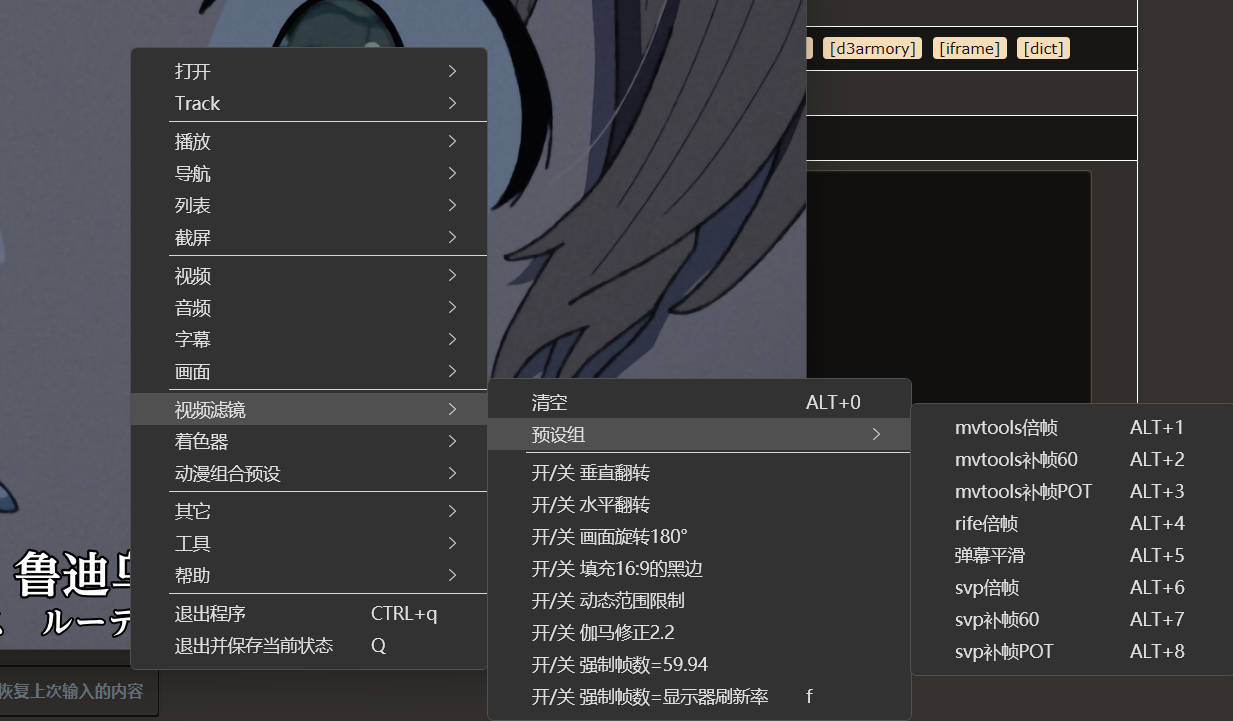Open the 工具 menu entry
The image size is (1233, 721).
tap(309, 543)
